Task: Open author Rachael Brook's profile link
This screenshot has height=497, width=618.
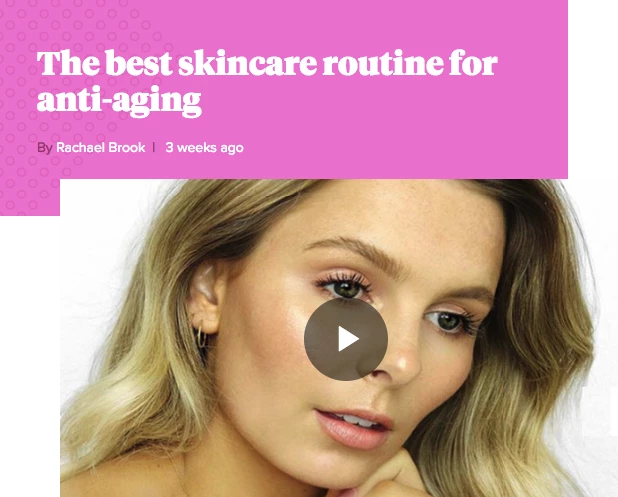Action: click(x=101, y=147)
